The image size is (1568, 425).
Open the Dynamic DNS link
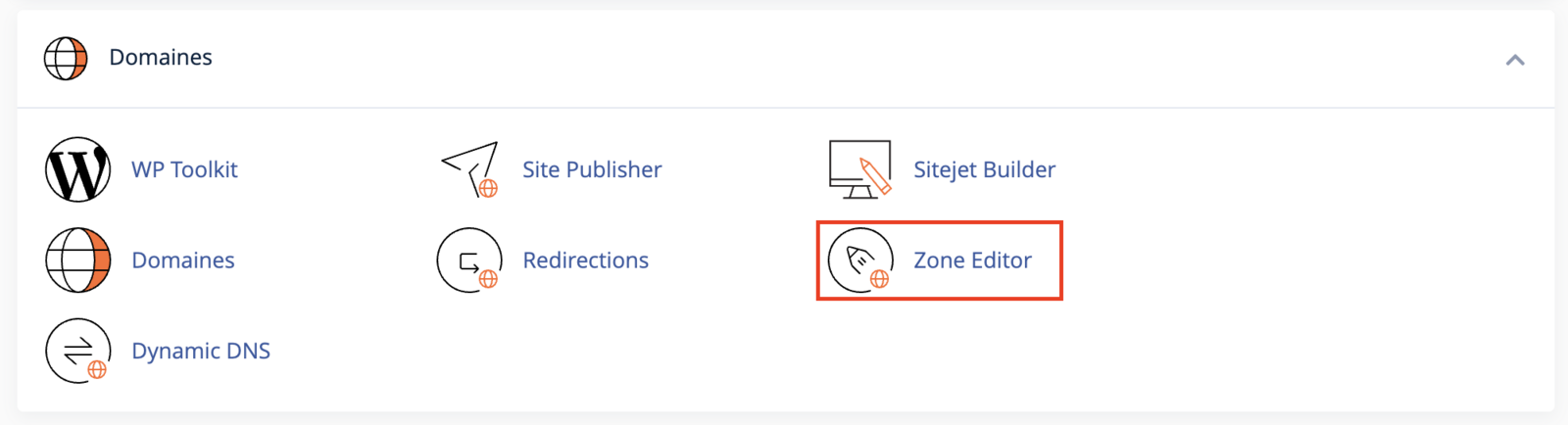(x=201, y=351)
